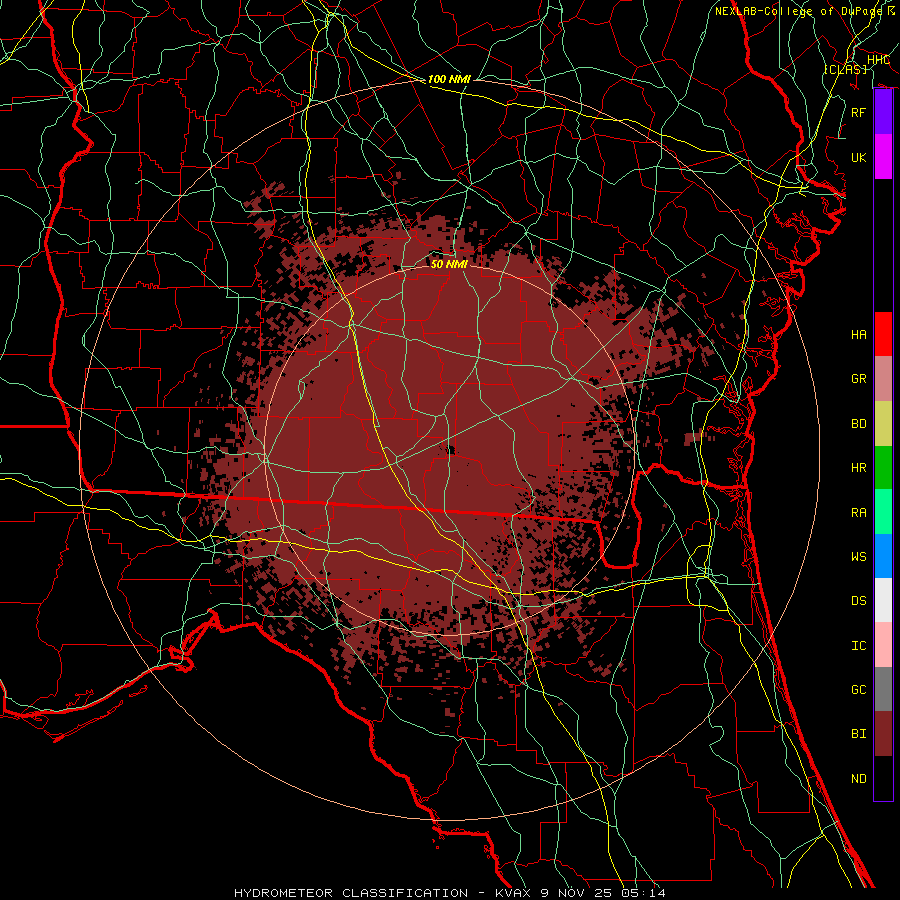Click the HA red legend swatch
The width and height of the screenshot is (900, 900).
[x=883, y=334]
